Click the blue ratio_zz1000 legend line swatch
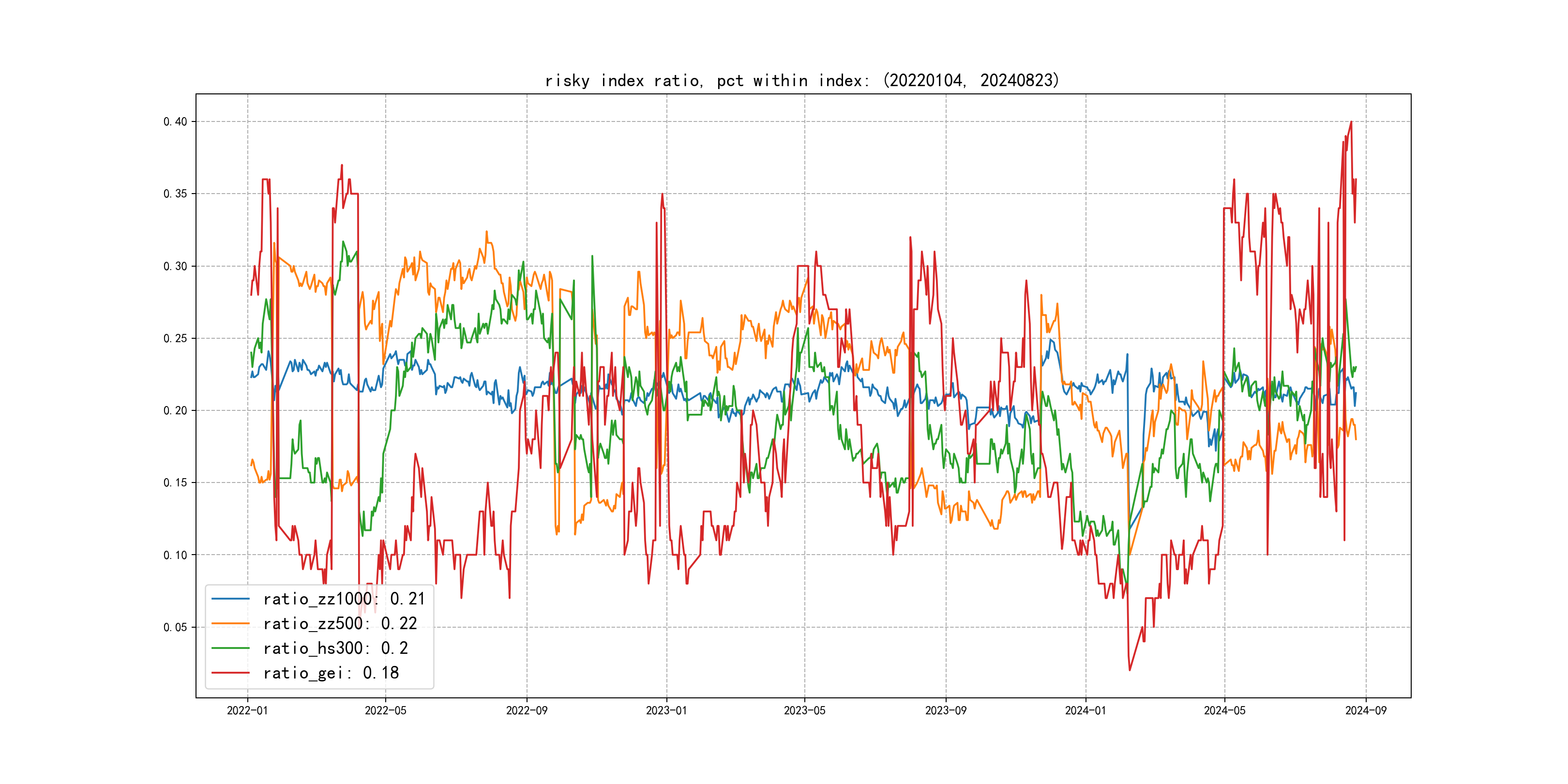The height and width of the screenshot is (784, 1568). coord(230,599)
